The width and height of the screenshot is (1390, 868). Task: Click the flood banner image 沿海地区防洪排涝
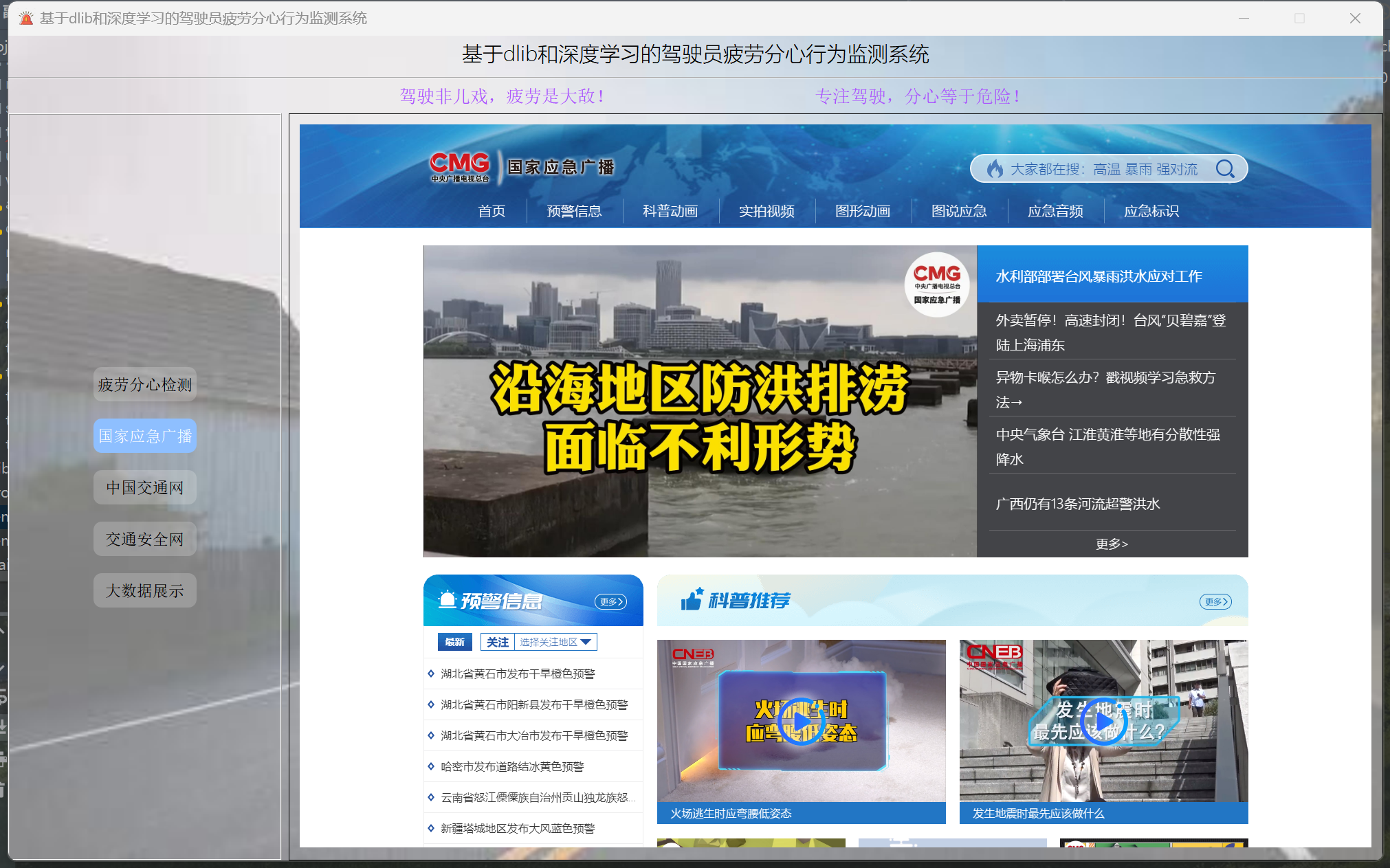pos(700,401)
